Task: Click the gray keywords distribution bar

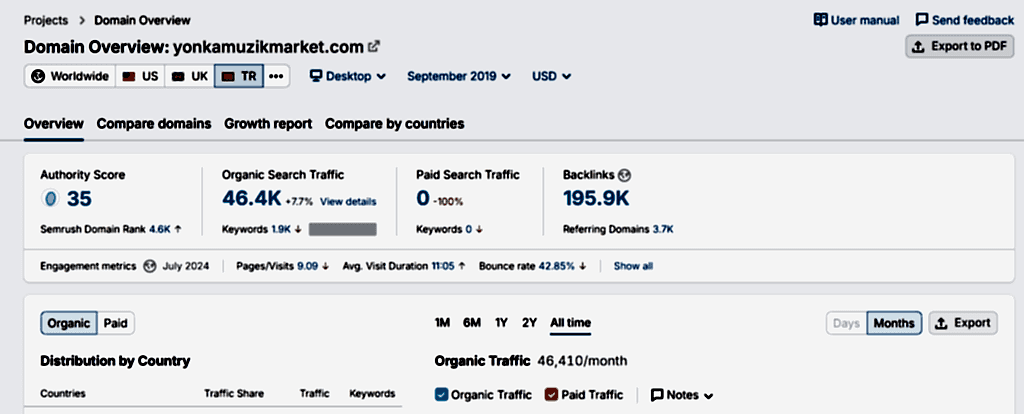Action: pyautogui.click(x=342, y=229)
